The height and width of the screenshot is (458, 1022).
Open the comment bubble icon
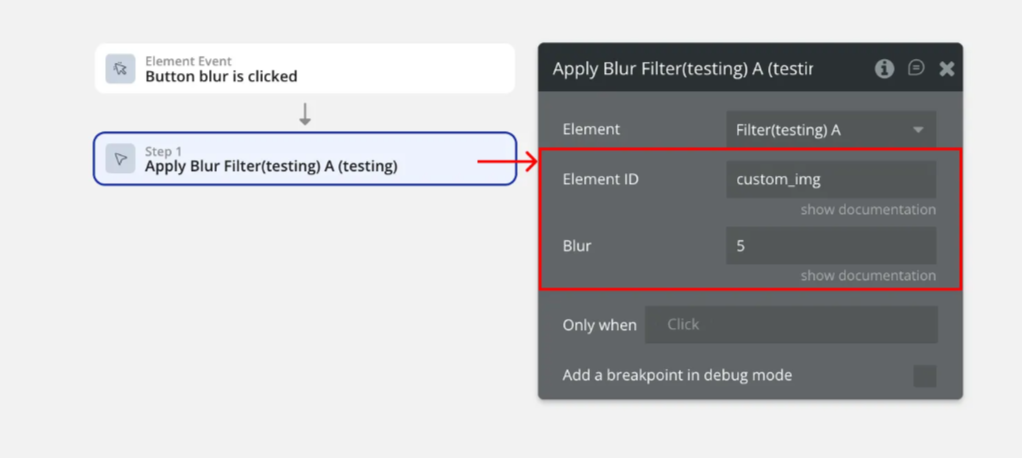pyautogui.click(x=916, y=68)
